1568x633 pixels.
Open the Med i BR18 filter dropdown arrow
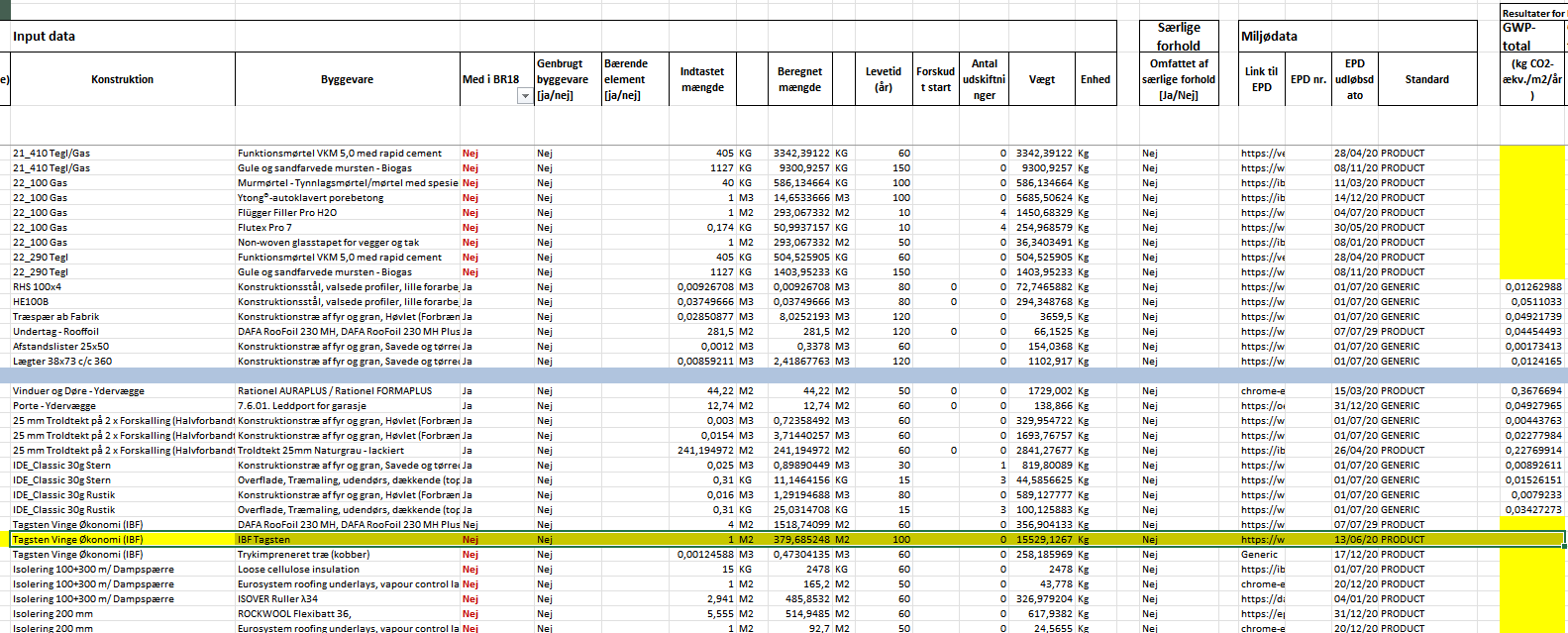pyautogui.click(x=525, y=96)
